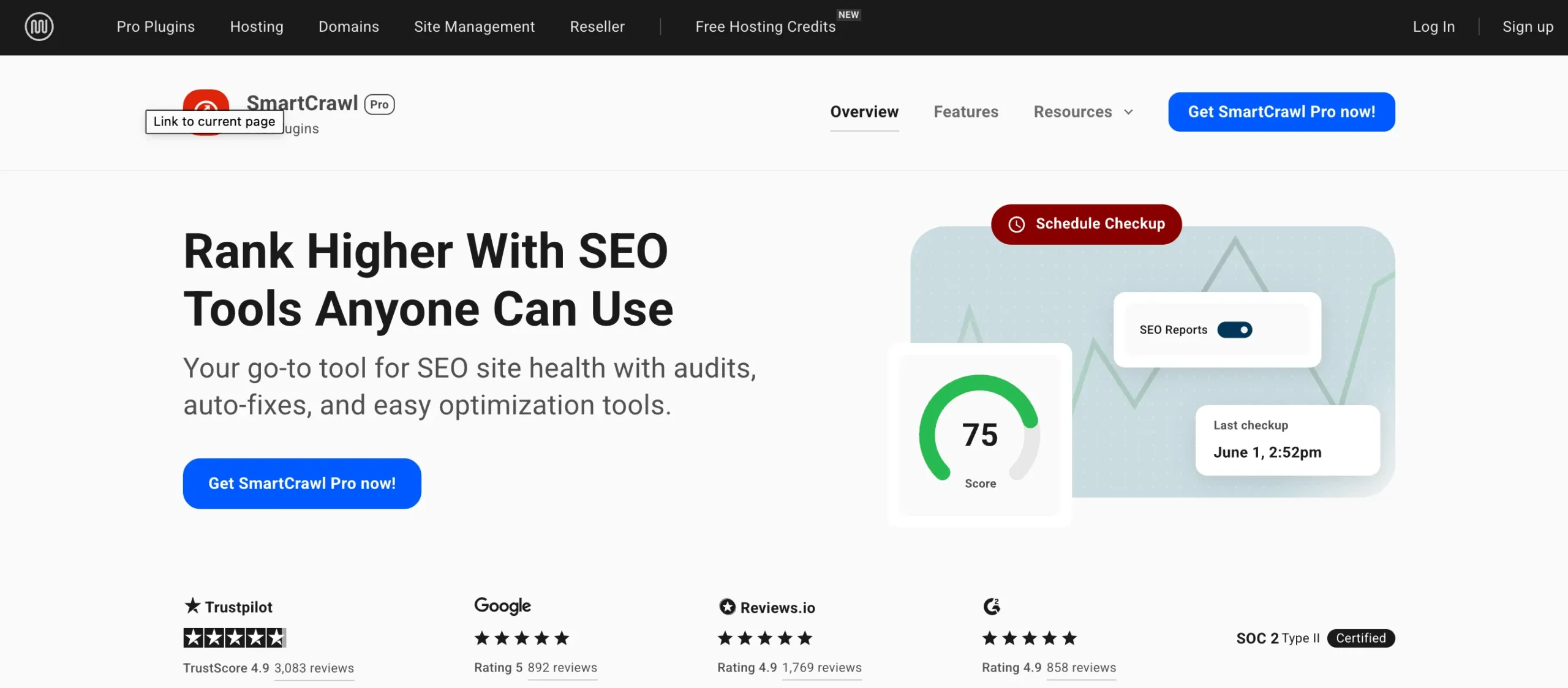Click the Last checkup card
The width and height of the screenshot is (1568, 688).
(x=1286, y=440)
